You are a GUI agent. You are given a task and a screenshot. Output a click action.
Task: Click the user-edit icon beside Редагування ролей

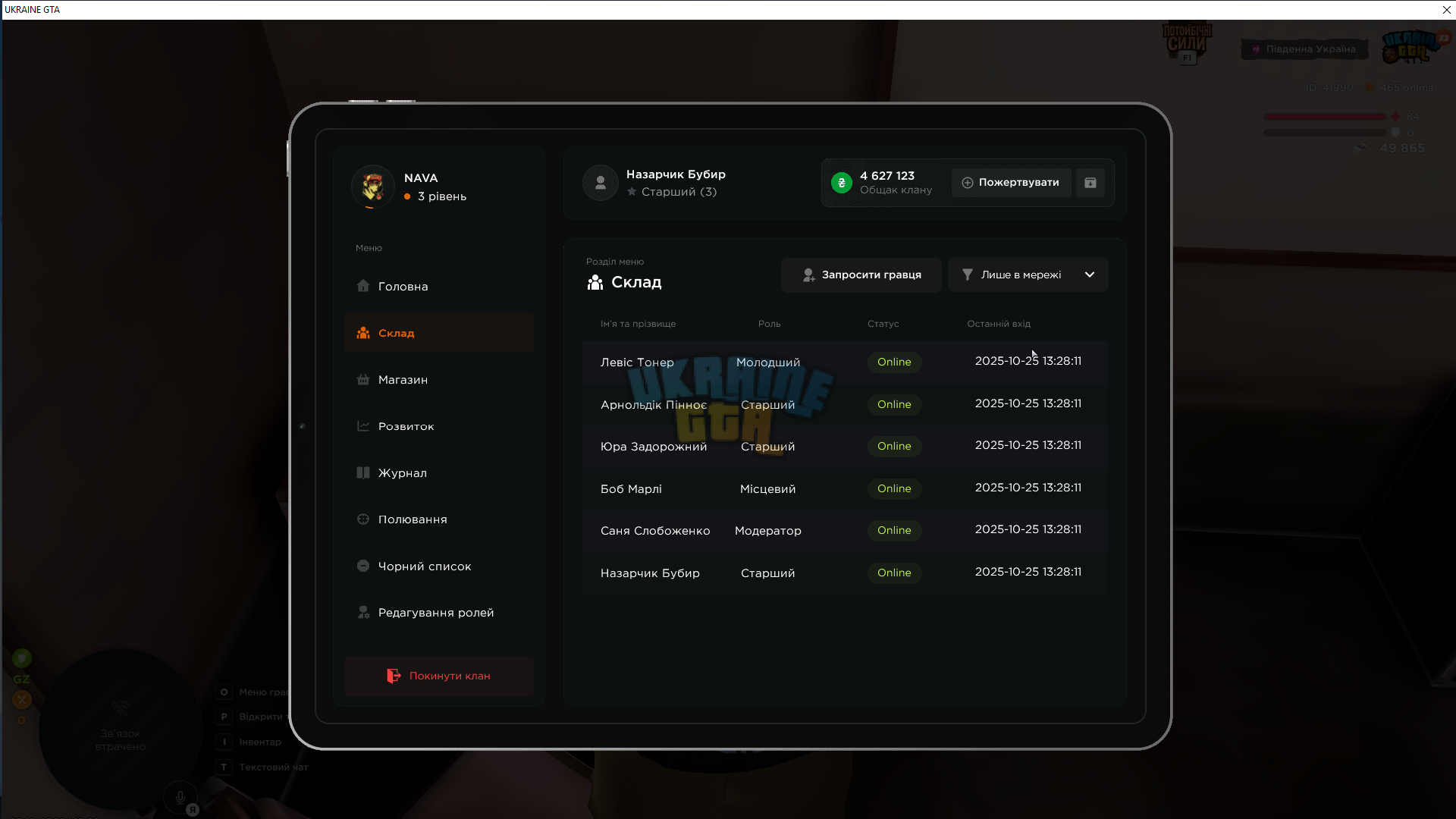point(363,613)
